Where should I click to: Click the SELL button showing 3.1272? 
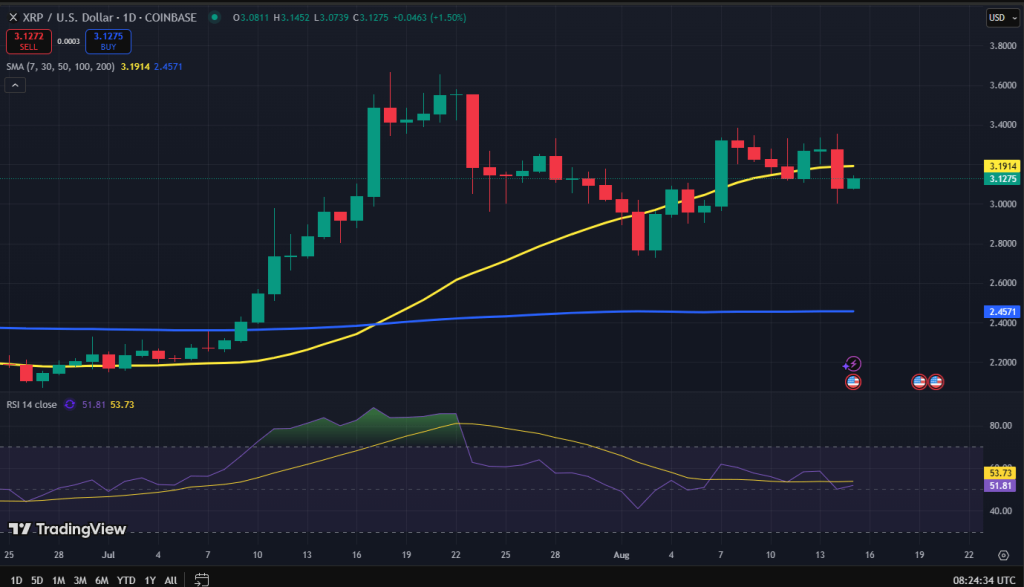[29, 41]
